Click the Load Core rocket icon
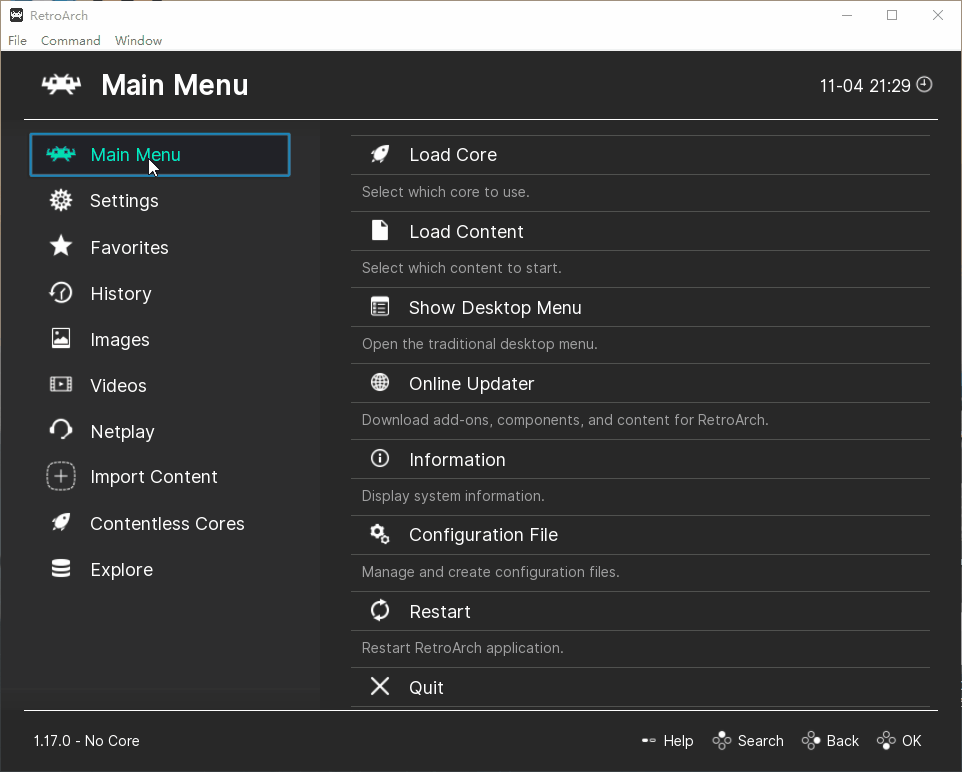The image size is (962, 772). point(380,154)
